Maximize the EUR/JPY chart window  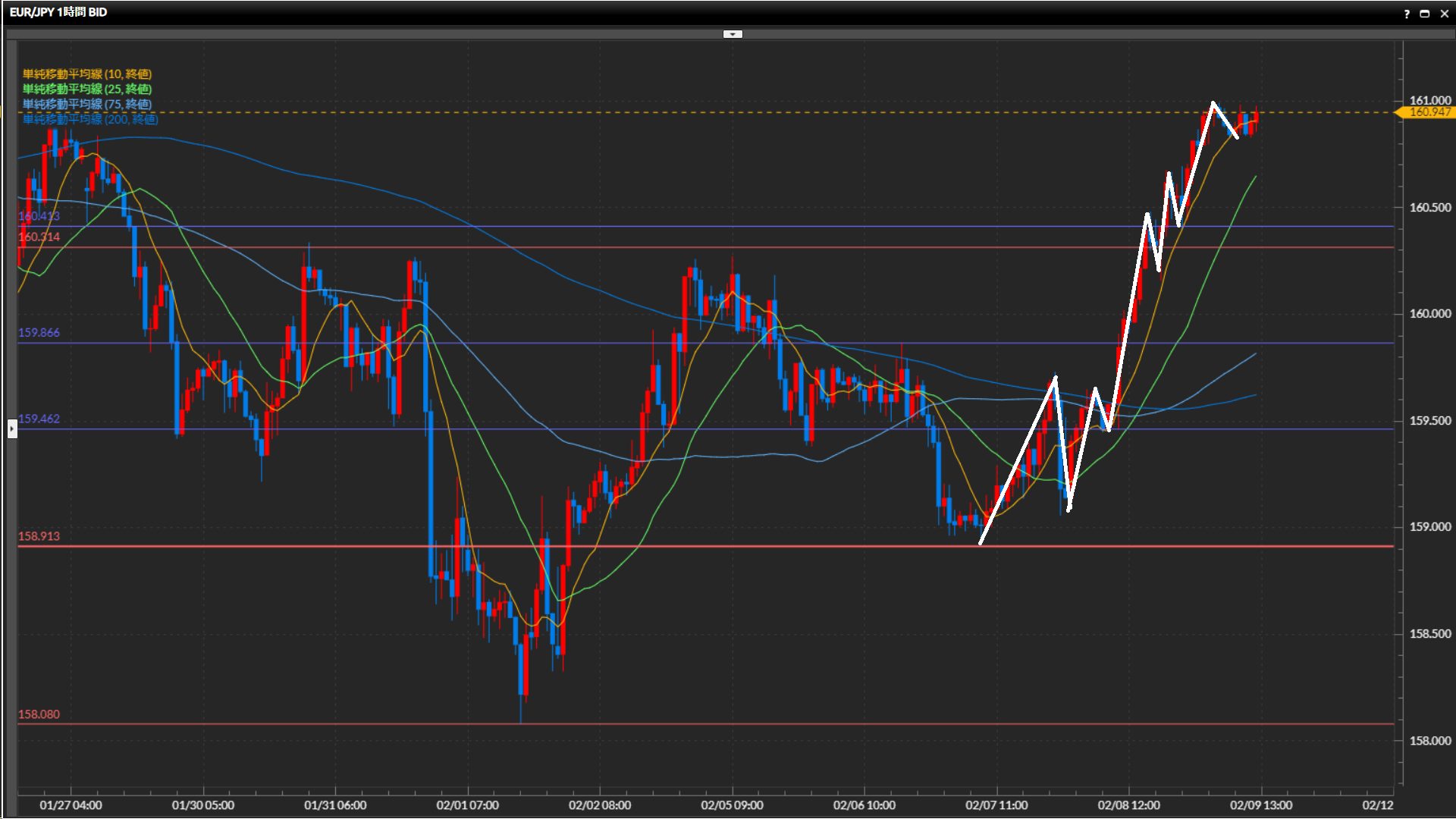point(1425,14)
